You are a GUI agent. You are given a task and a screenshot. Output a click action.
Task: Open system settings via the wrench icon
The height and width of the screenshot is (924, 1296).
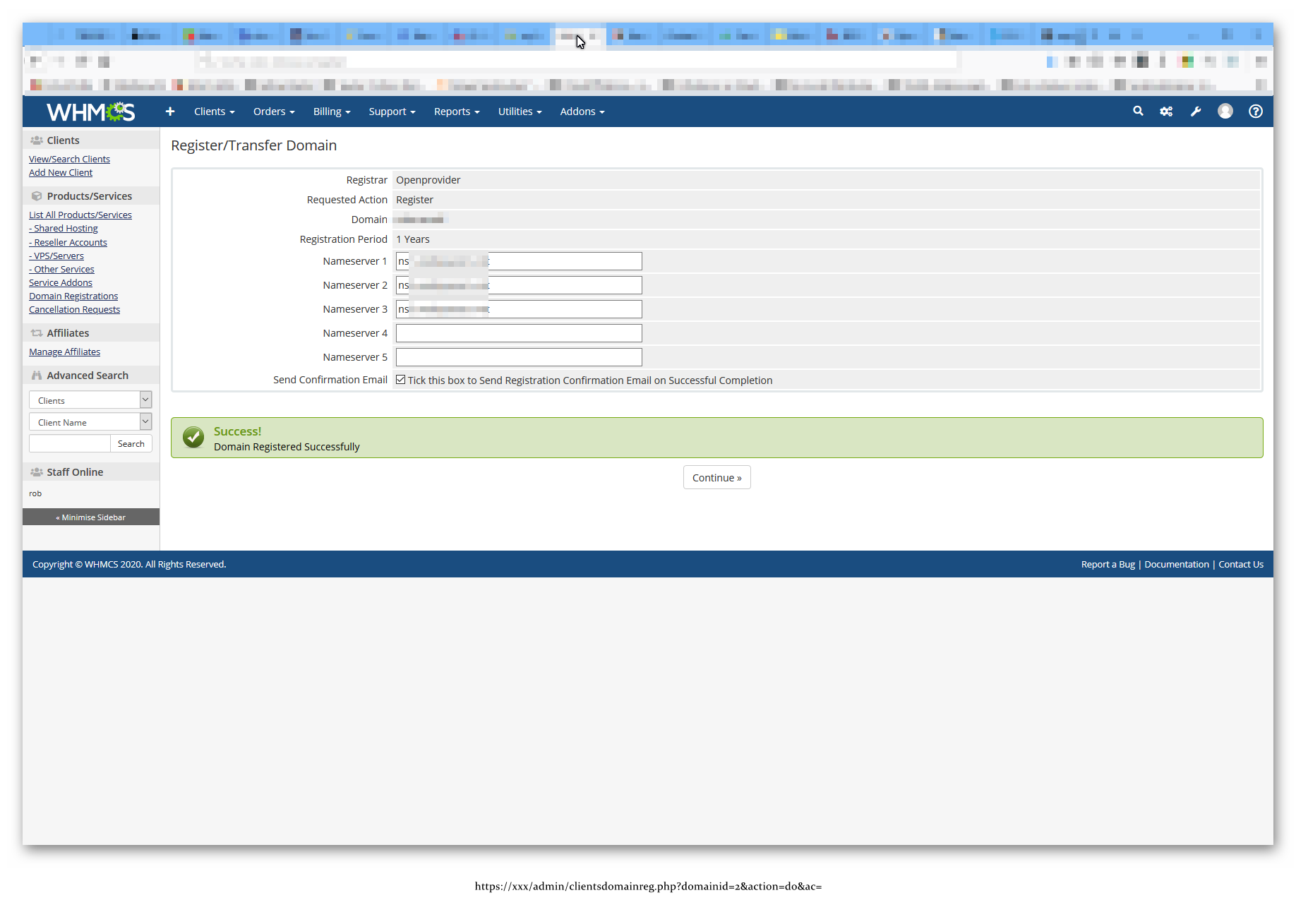tap(1196, 111)
